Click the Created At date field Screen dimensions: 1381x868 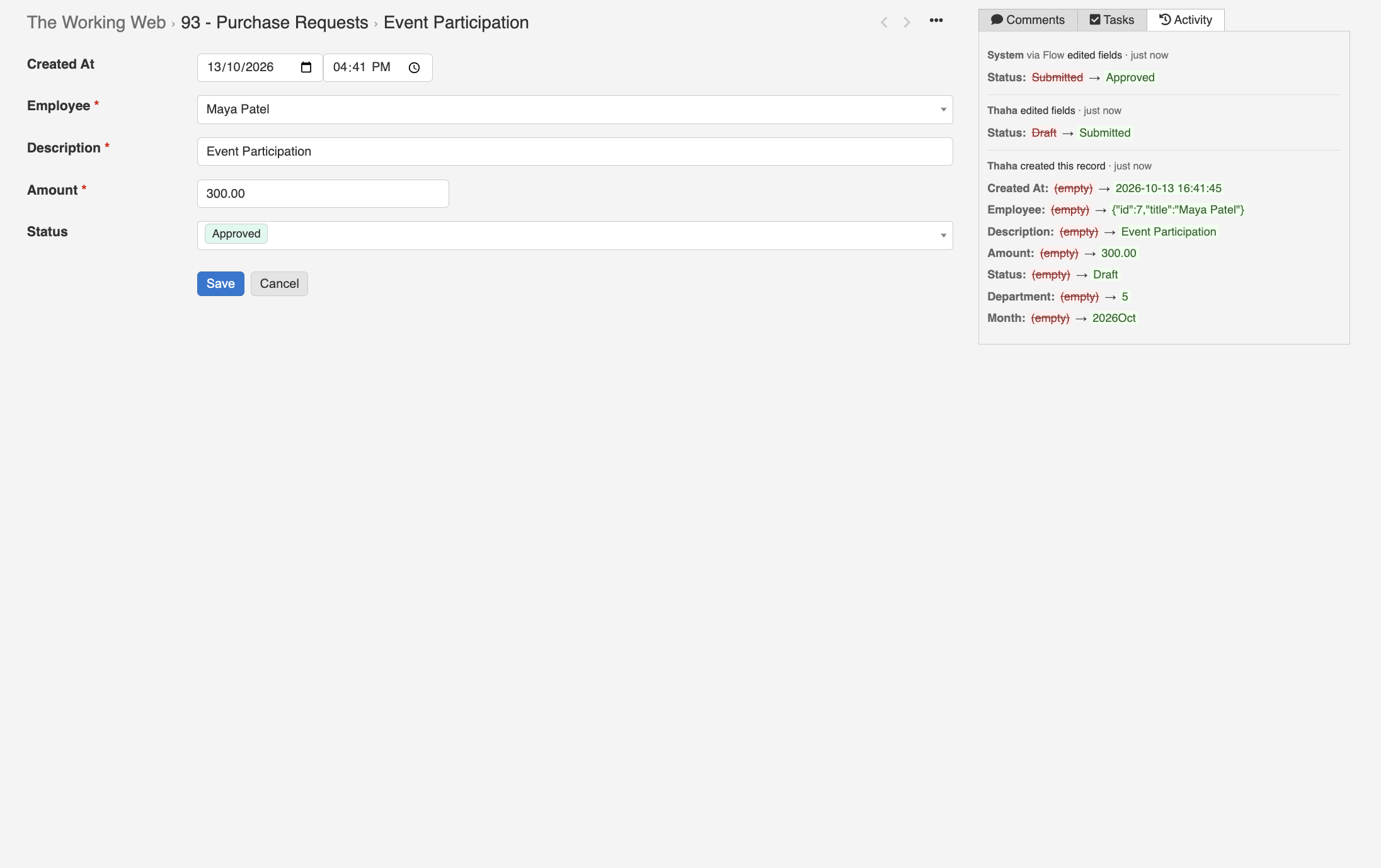pos(260,67)
